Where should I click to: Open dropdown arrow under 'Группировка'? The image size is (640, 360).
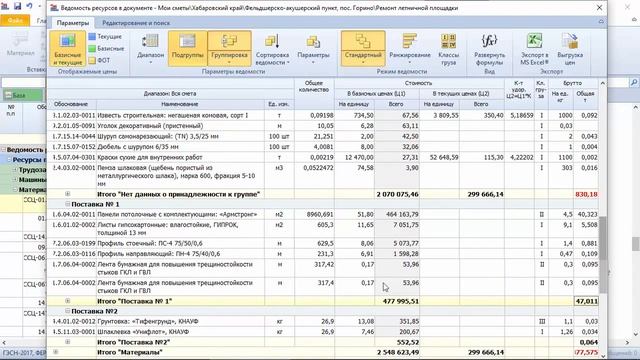point(229,62)
